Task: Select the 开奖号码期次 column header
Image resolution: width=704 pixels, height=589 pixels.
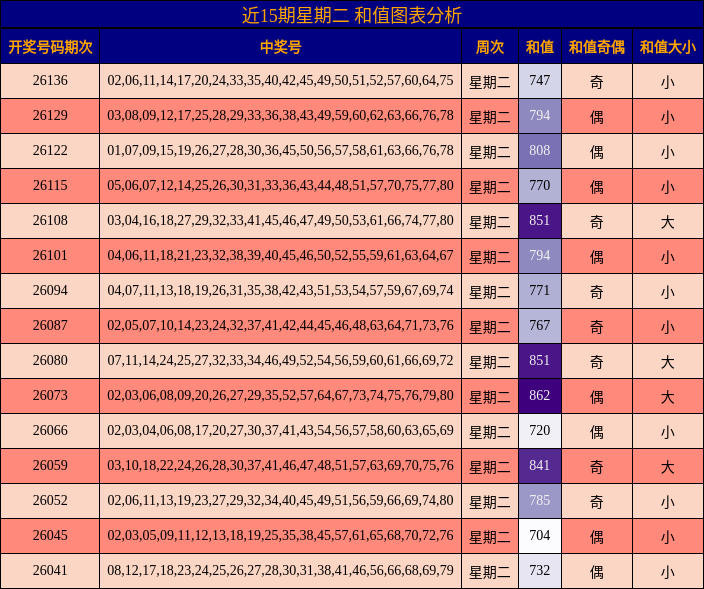Action: (50, 47)
